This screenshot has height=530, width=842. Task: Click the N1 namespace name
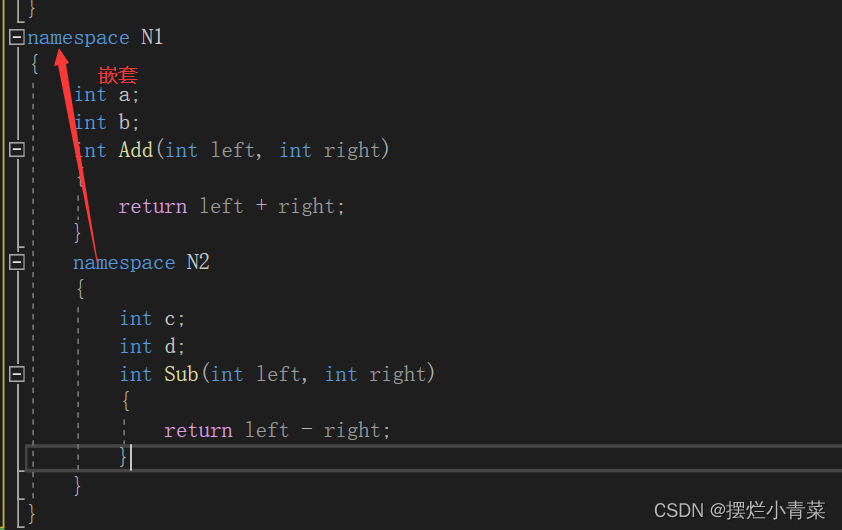[x=151, y=38]
